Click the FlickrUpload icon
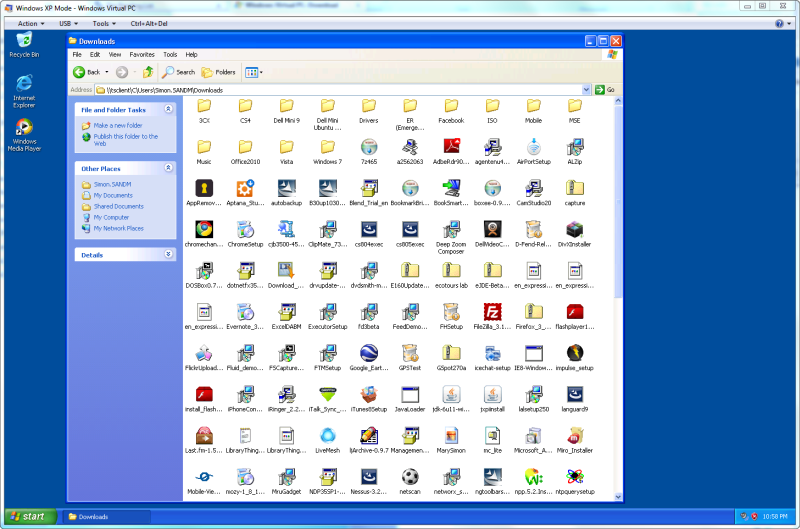The image size is (800, 529). click(x=204, y=353)
